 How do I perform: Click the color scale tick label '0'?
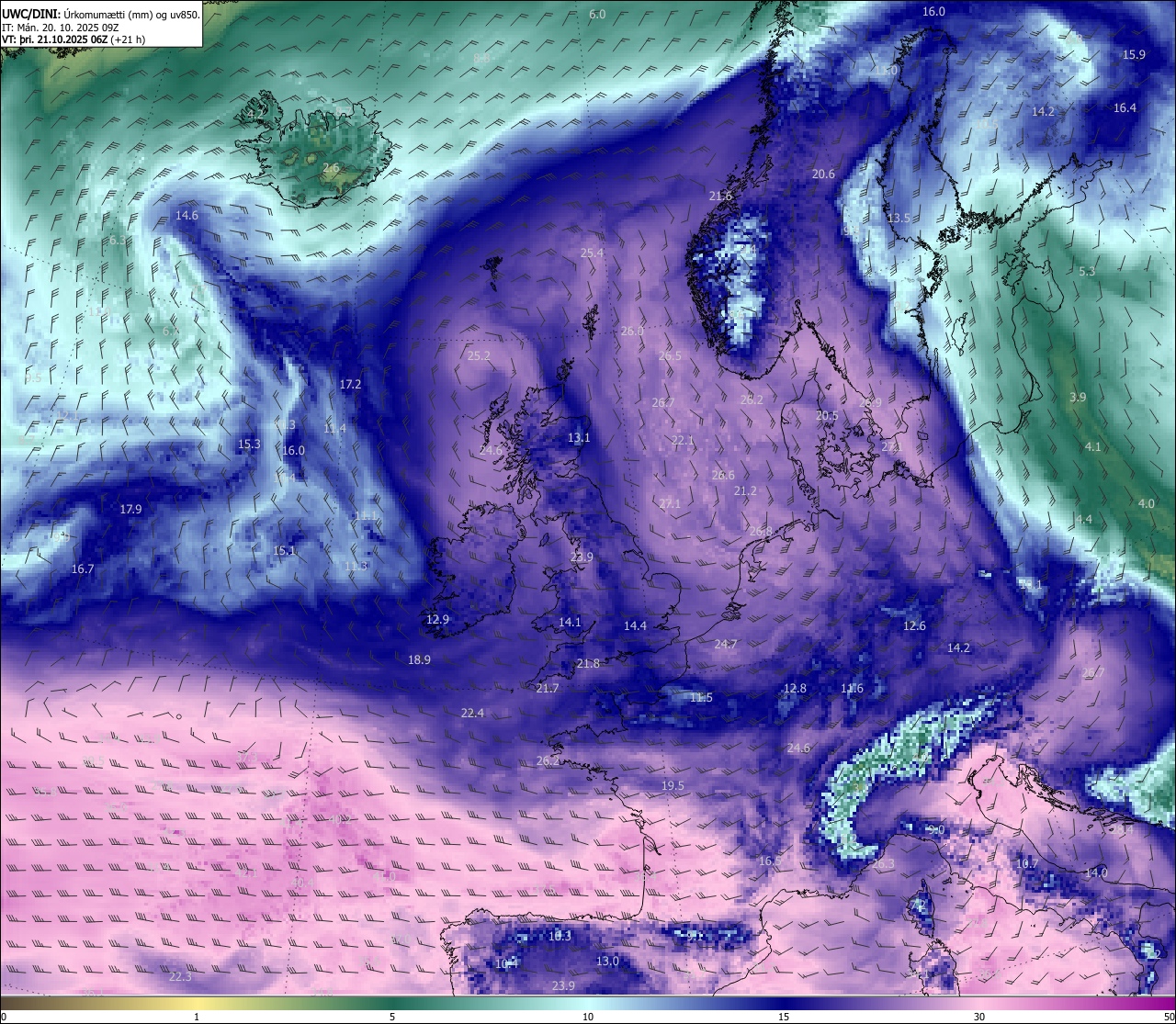pyautogui.click(x=4, y=1017)
